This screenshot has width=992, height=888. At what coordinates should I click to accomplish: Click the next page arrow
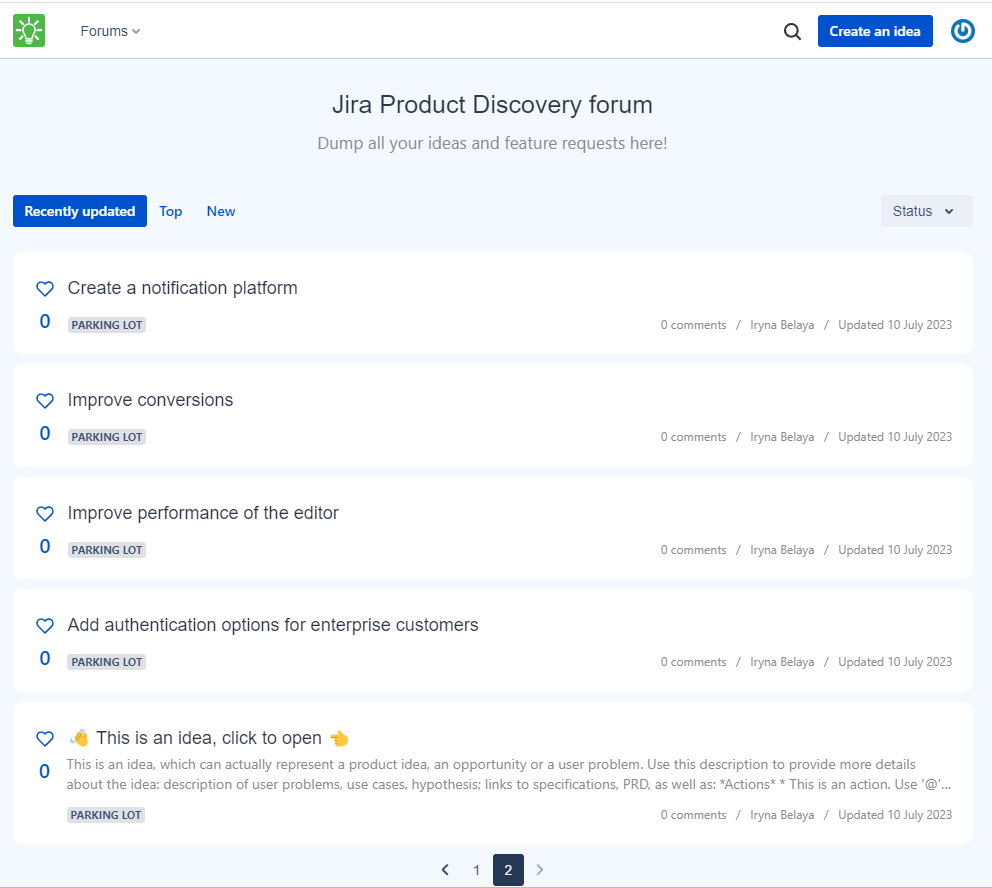pyautogui.click(x=540, y=870)
